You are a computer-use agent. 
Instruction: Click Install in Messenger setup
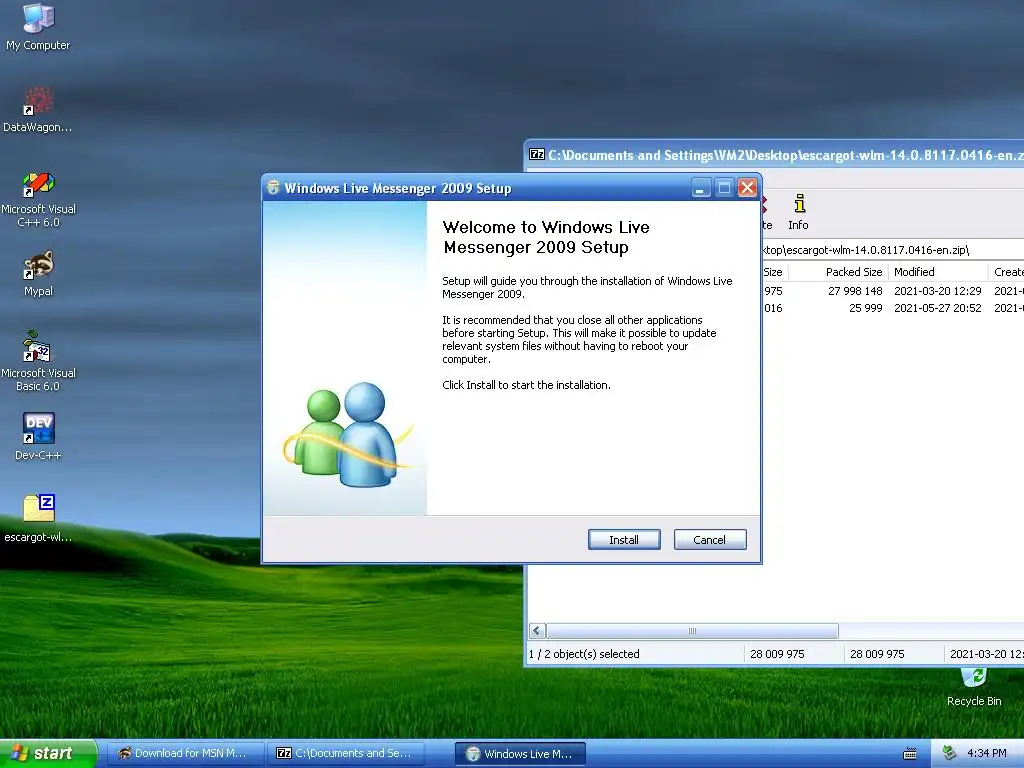(624, 539)
